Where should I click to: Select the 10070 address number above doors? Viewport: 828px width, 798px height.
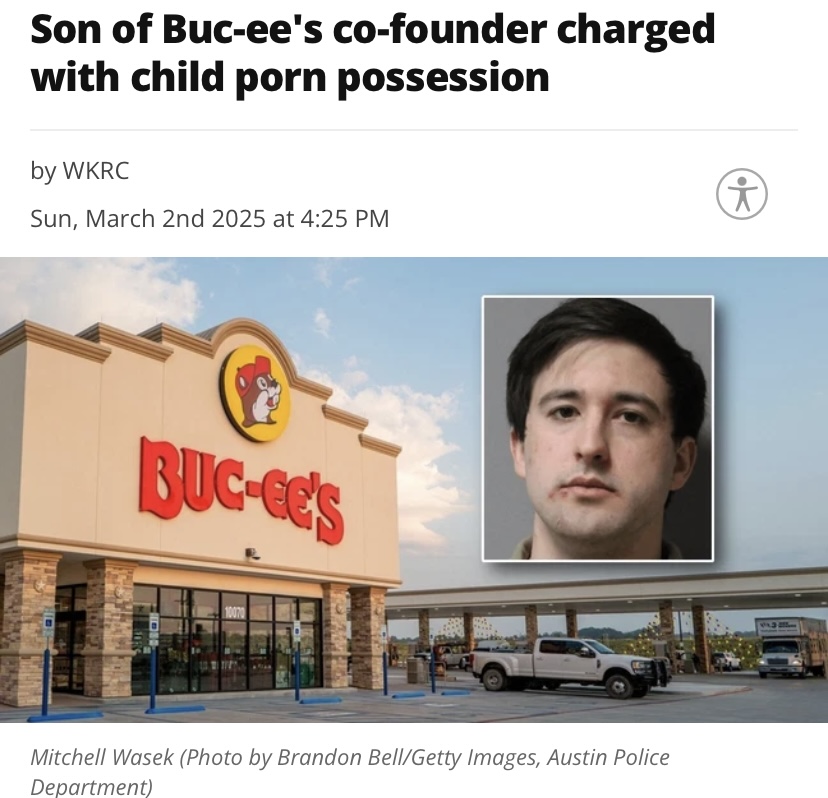pos(233,612)
